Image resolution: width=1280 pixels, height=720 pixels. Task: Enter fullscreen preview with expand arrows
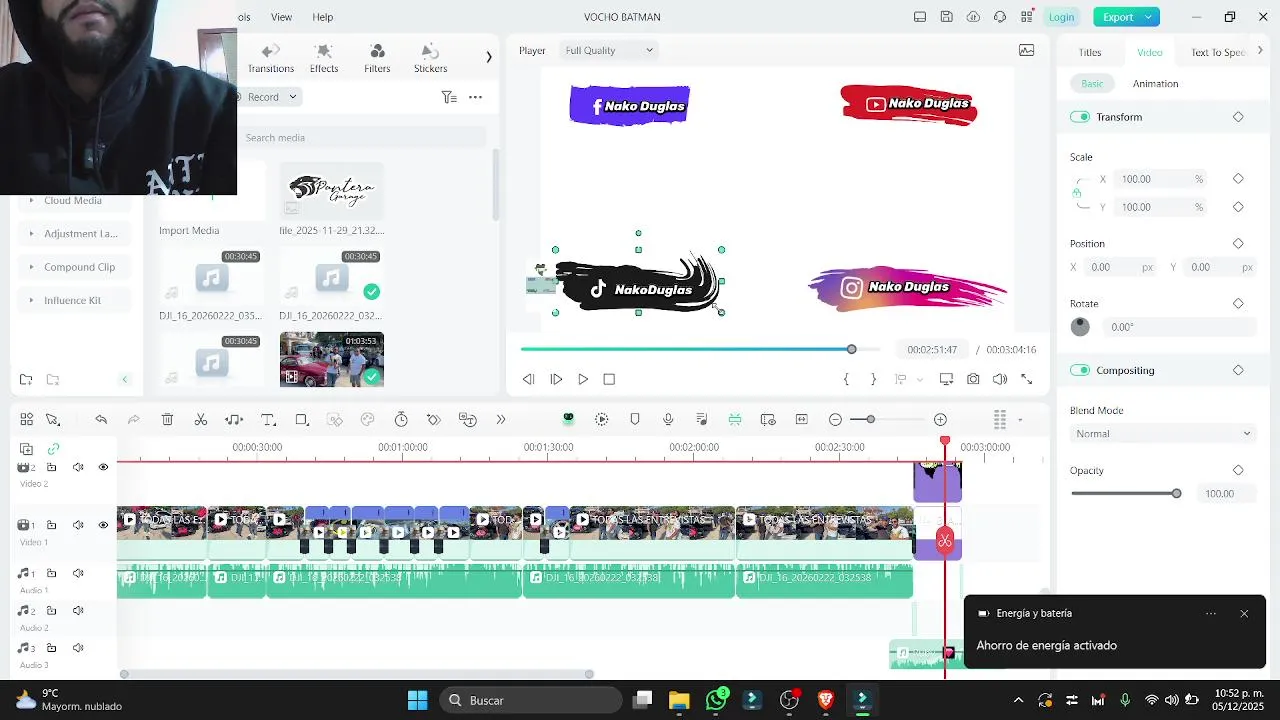(1026, 379)
